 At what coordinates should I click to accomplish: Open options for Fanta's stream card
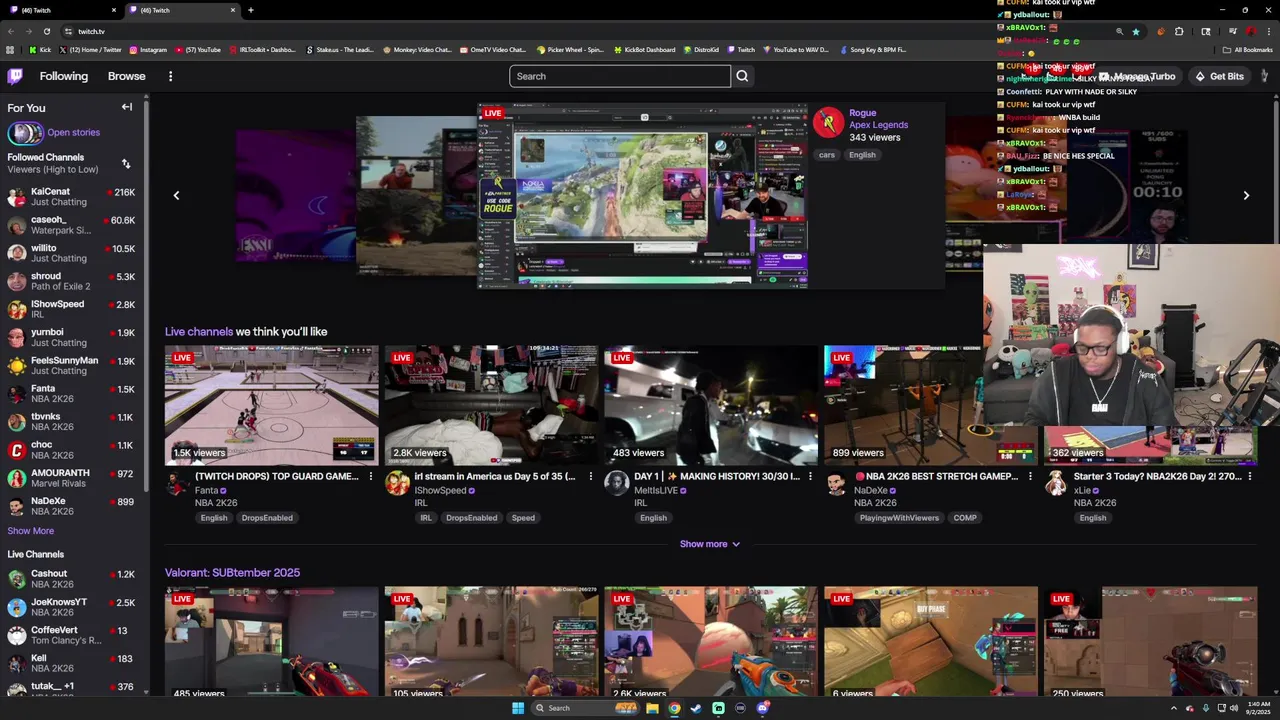point(371,477)
